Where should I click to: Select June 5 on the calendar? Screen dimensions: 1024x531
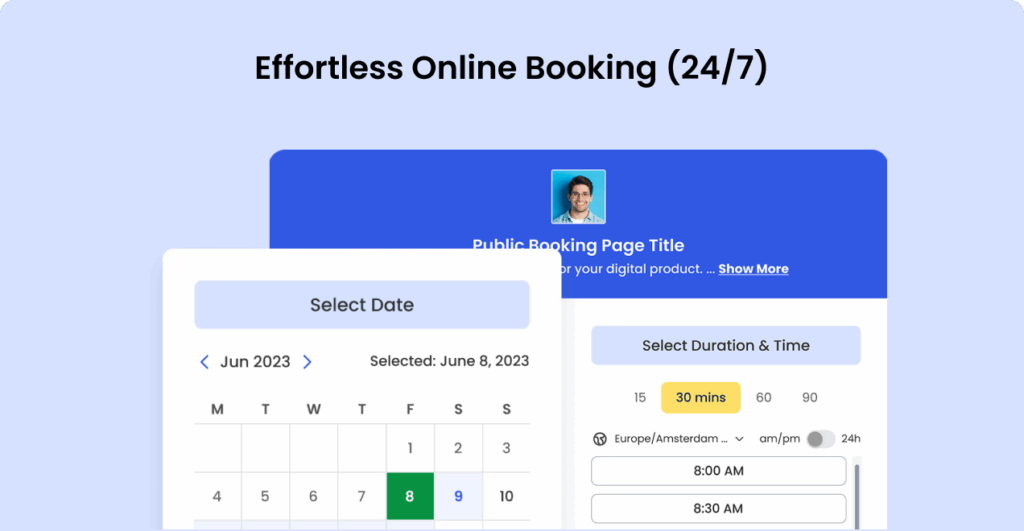point(265,496)
